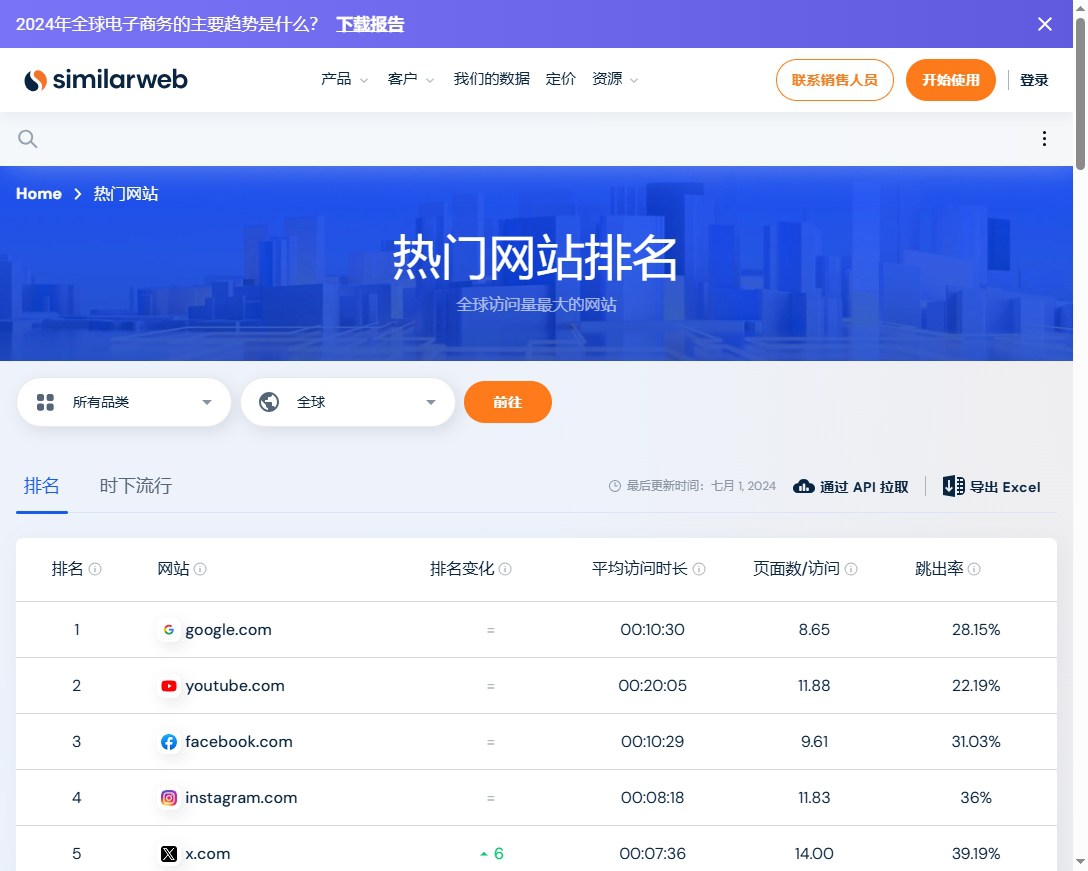Click the Instagram favicon in row 4
This screenshot has height=871, width=1088.
click(169, 798)
